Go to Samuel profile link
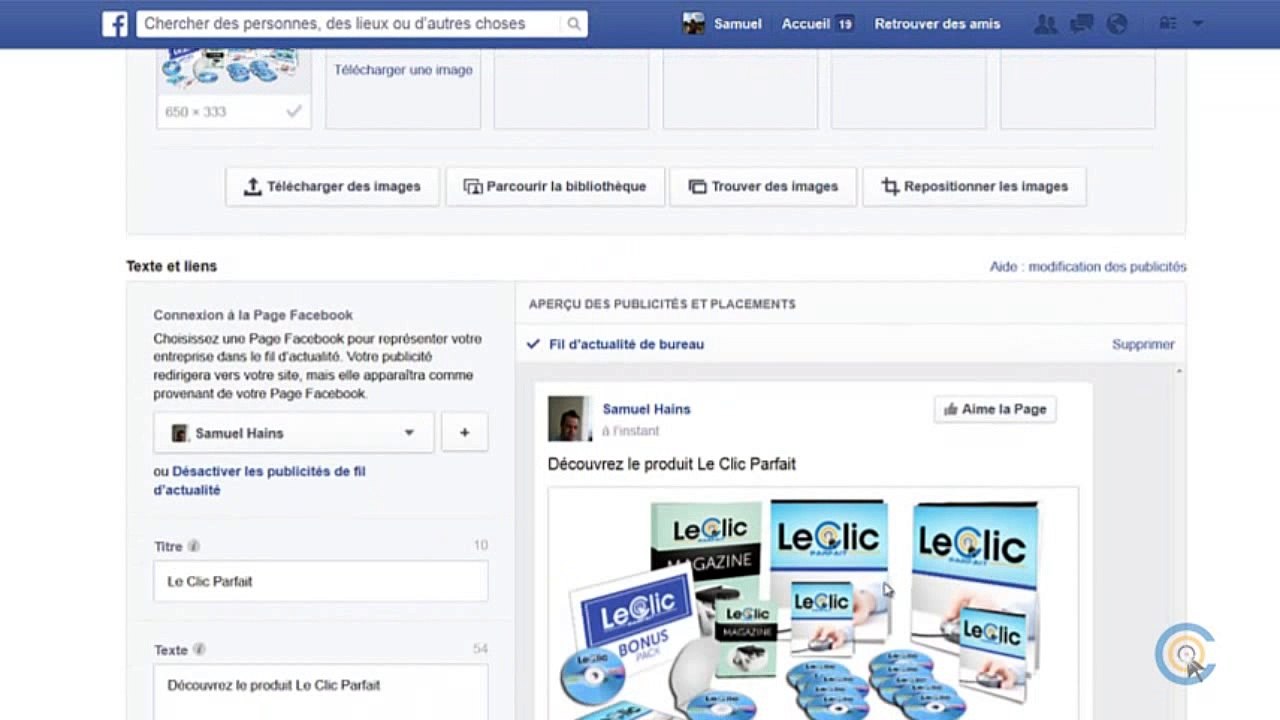Viewport: 1280px width, 720px height. point(737,24)
